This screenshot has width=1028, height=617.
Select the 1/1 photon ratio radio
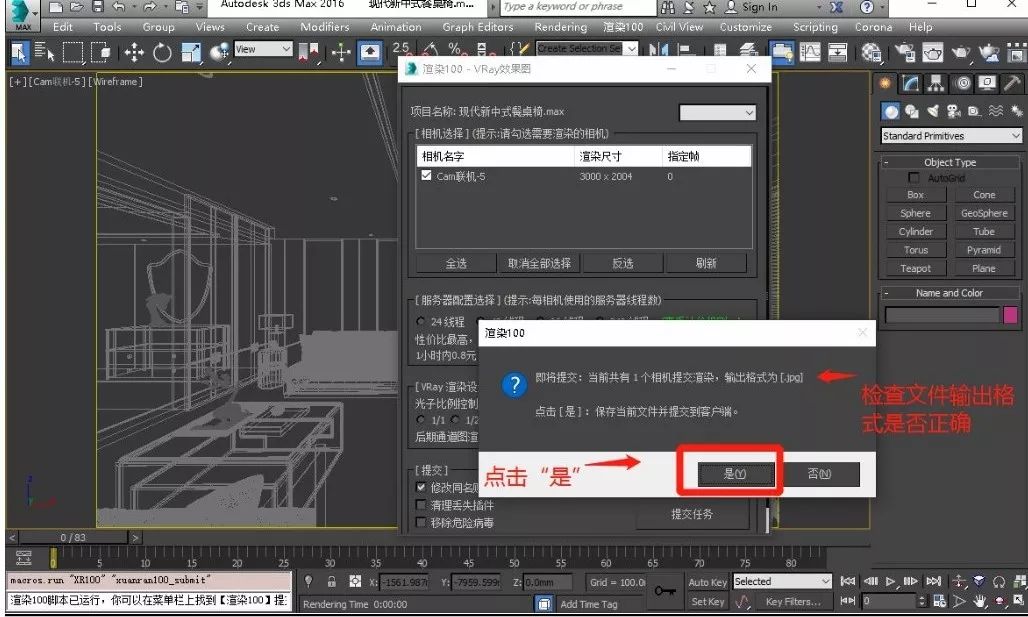coord(420,419)
